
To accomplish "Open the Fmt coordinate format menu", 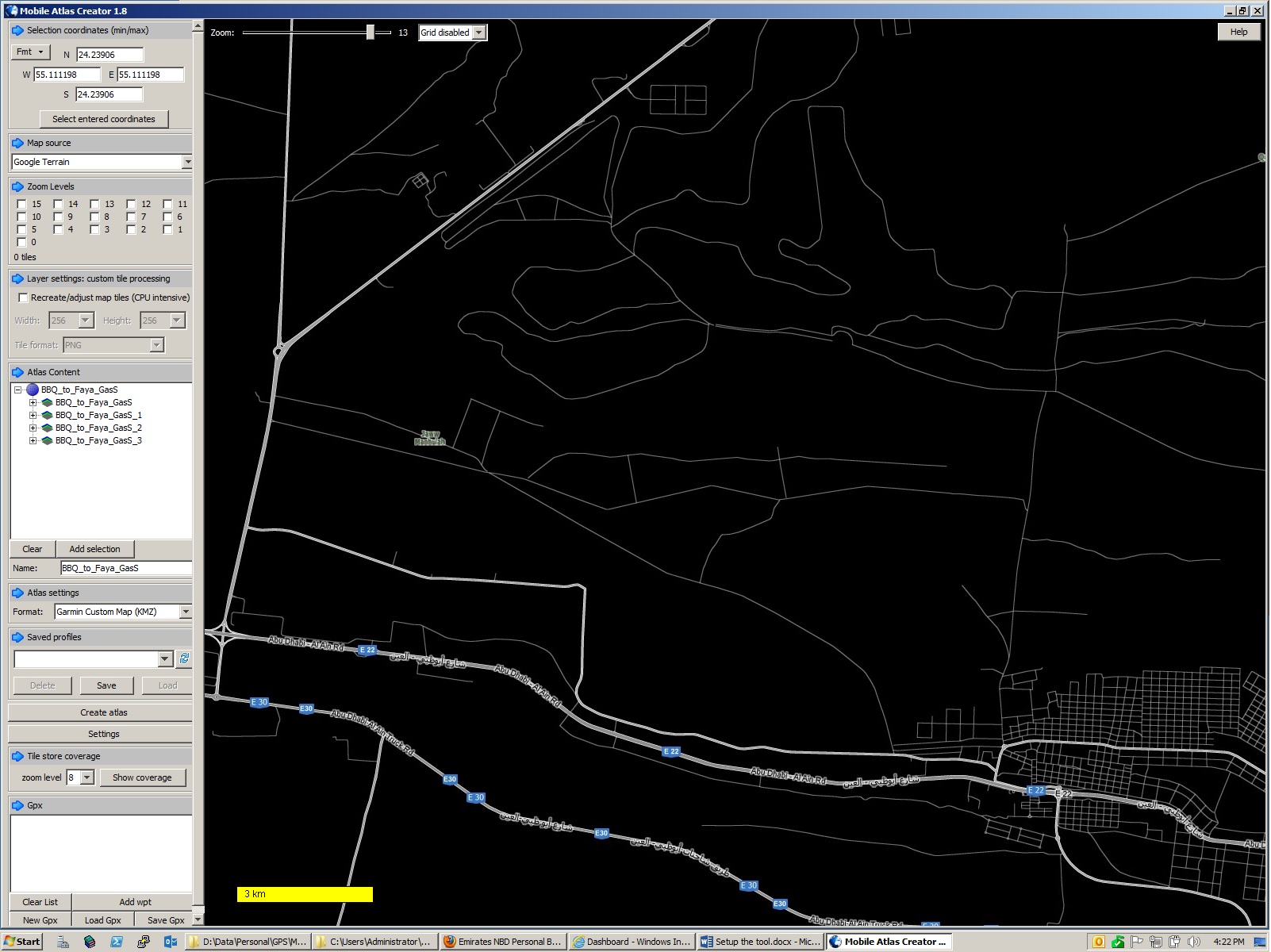I will coord(30,52).
